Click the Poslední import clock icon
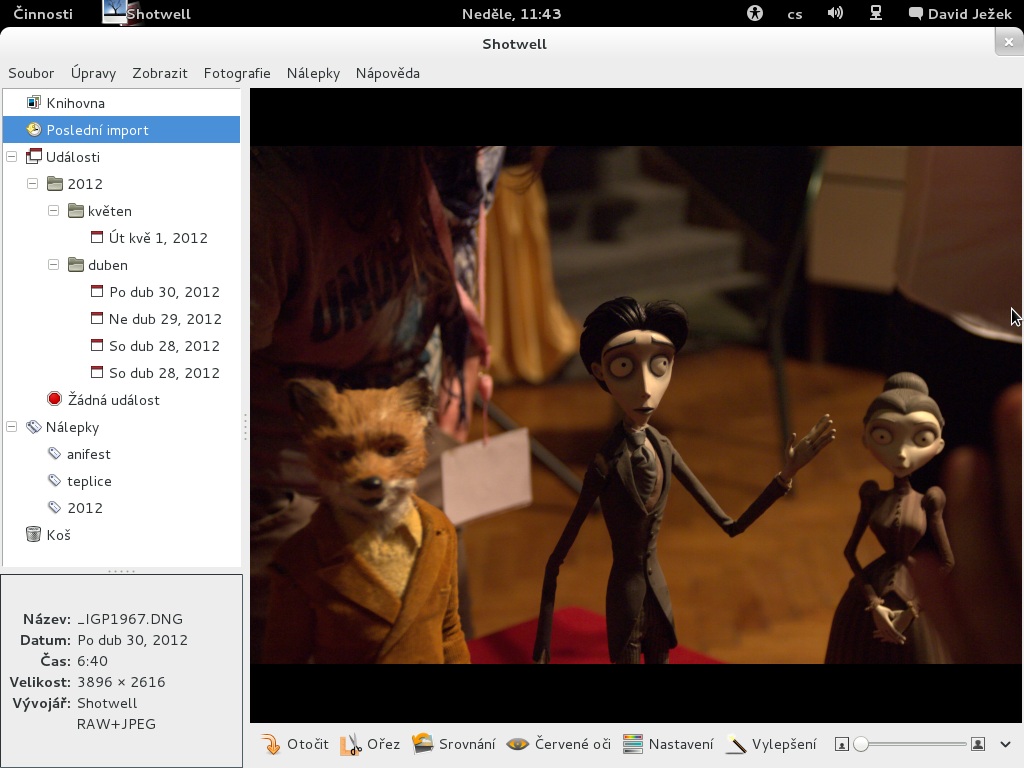The width and height of the screenshot is (1024, 768). tap(33, 129)
